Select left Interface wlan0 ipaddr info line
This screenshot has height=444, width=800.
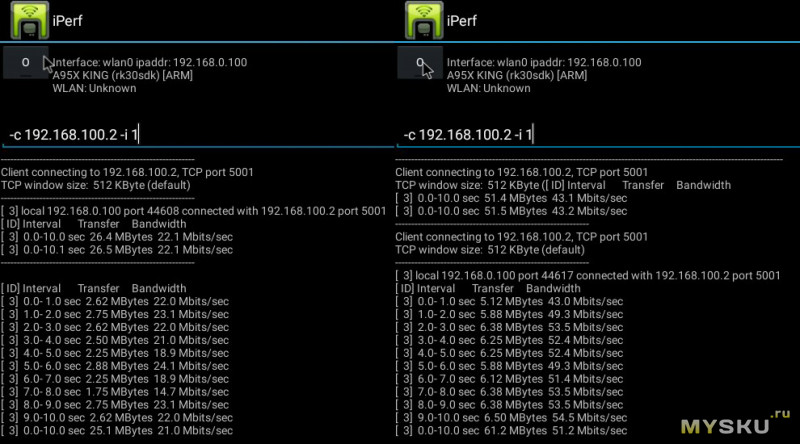click(x=150, y=62)
